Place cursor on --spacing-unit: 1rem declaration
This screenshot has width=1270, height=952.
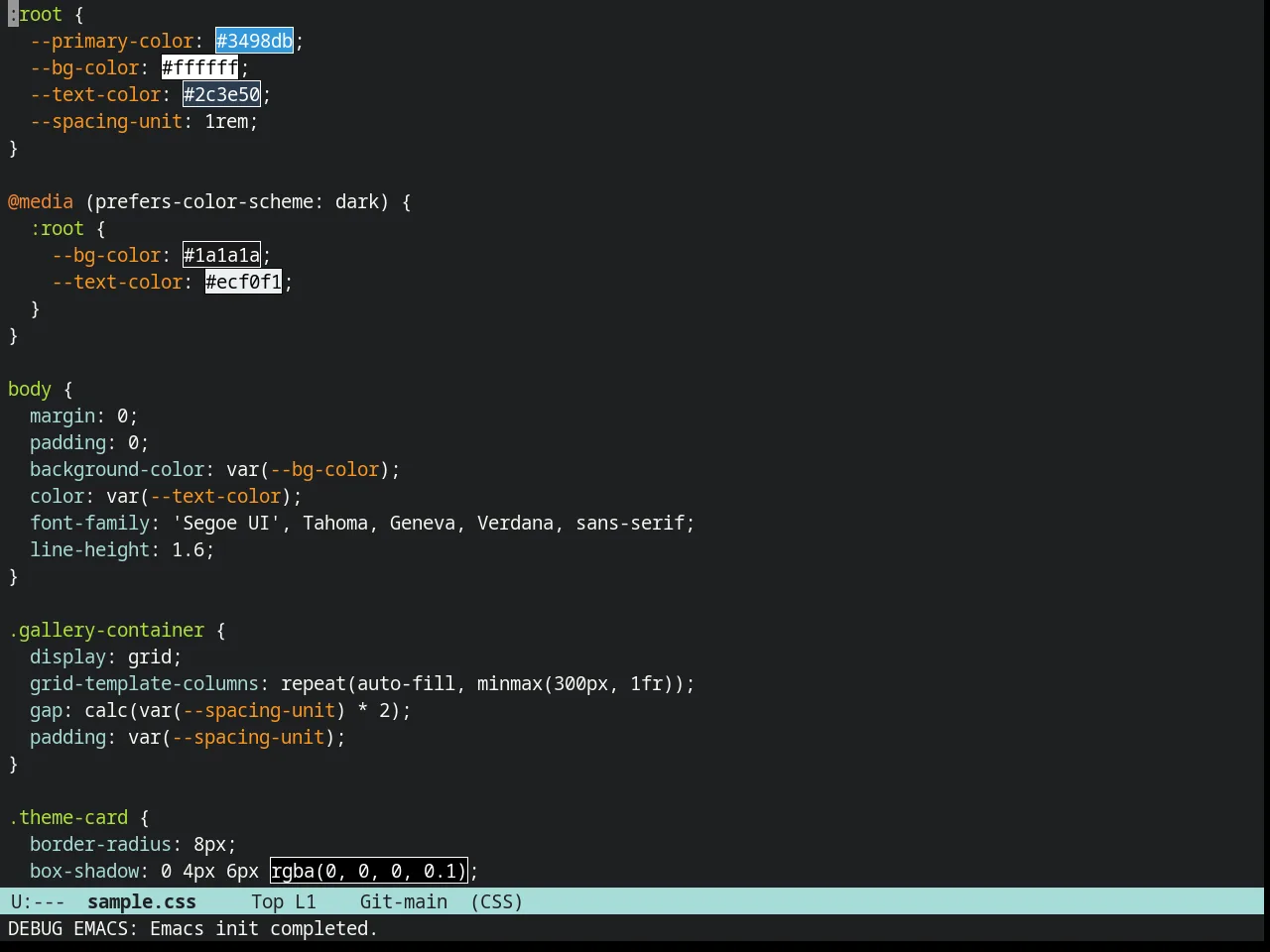tap(144, 121)
